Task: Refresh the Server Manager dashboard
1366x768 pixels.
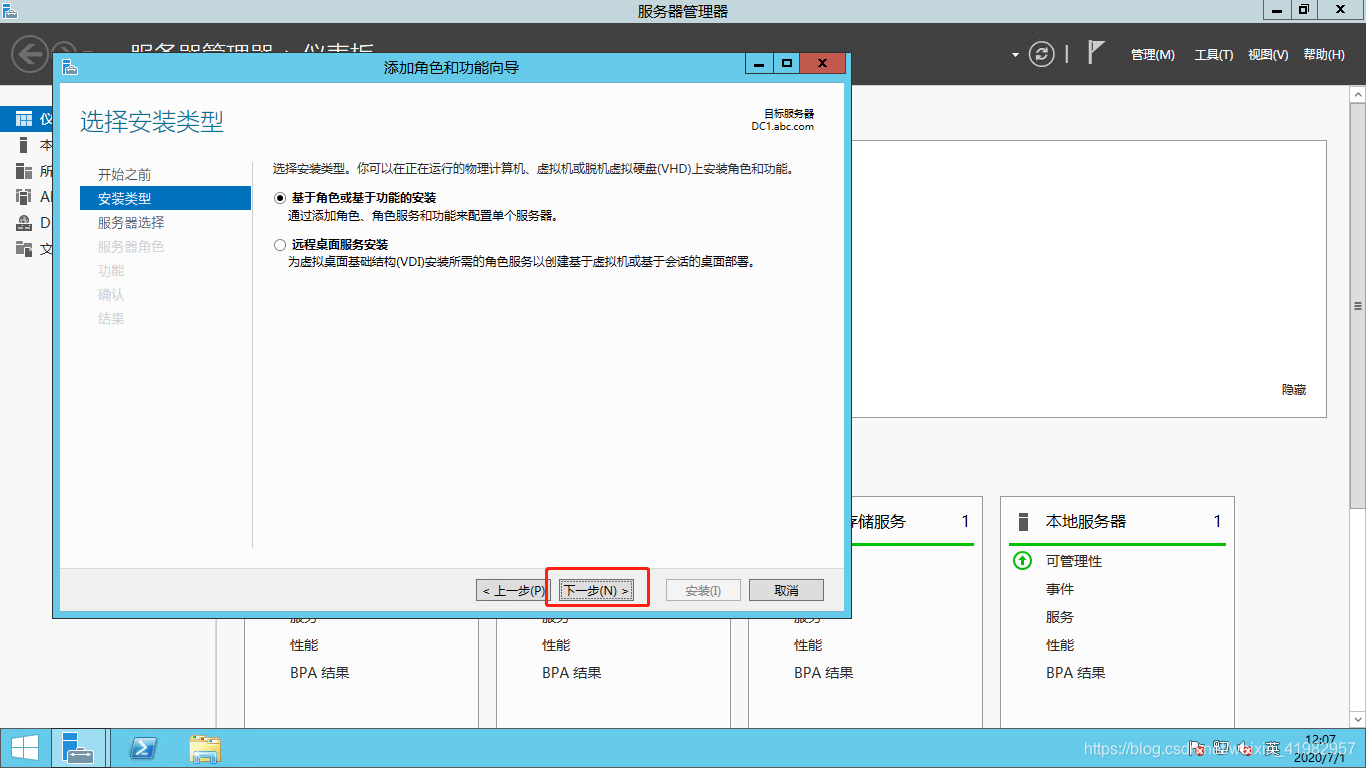Action: (x=1042, y=54)
